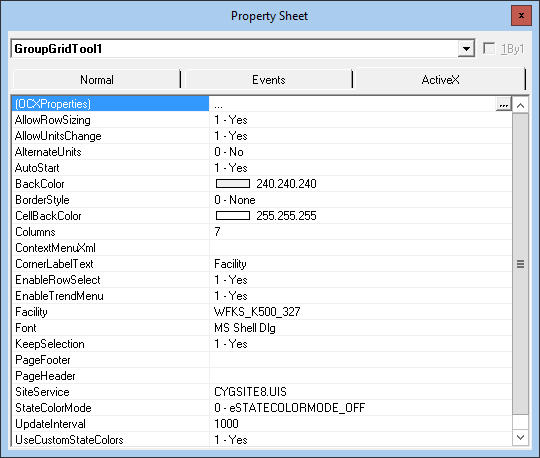Select the EnableRowSelect property name
Viewport: 540px width, 458px height.
click(x=58, y=280)
